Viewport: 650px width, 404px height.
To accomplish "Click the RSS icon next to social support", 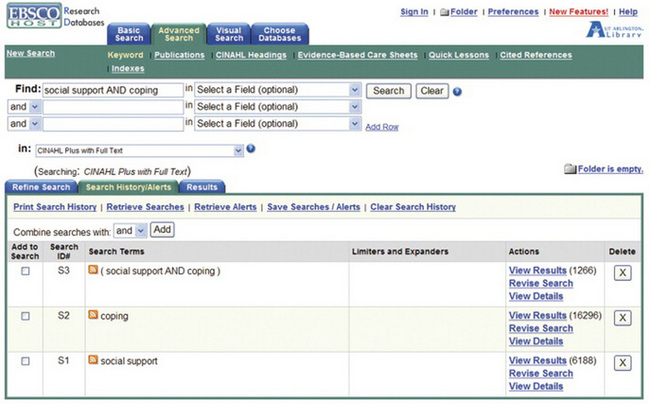I will coord(94,360).
